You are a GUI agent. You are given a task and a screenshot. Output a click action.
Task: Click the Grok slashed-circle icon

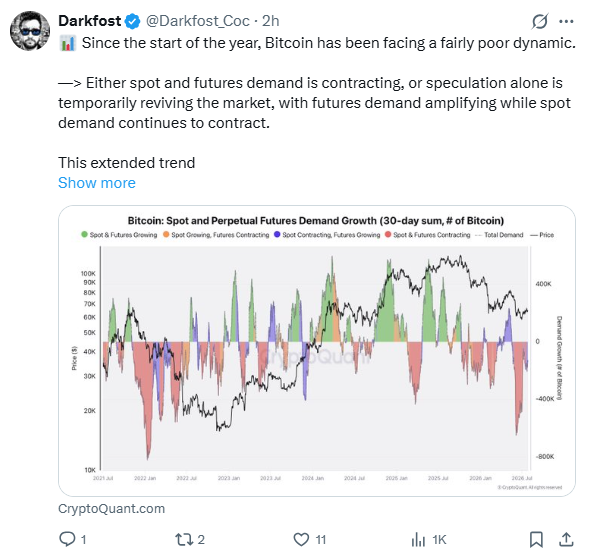(540, 21)
